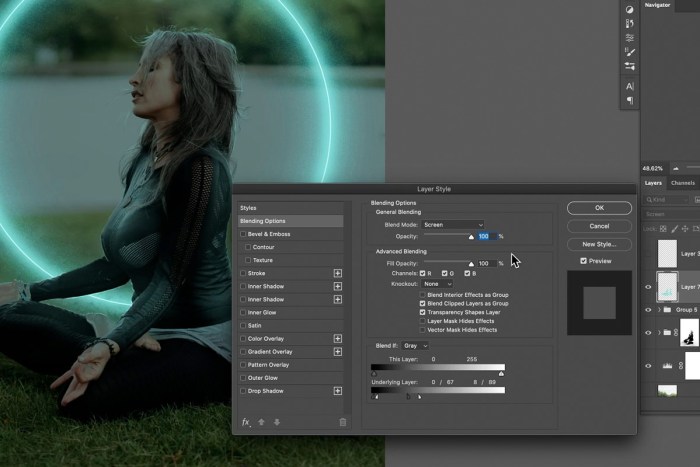The height and width of the screenshot is (467, 700).
Task: Click the Navigator zoom-out mountain icon
Action: pos(676,168)
